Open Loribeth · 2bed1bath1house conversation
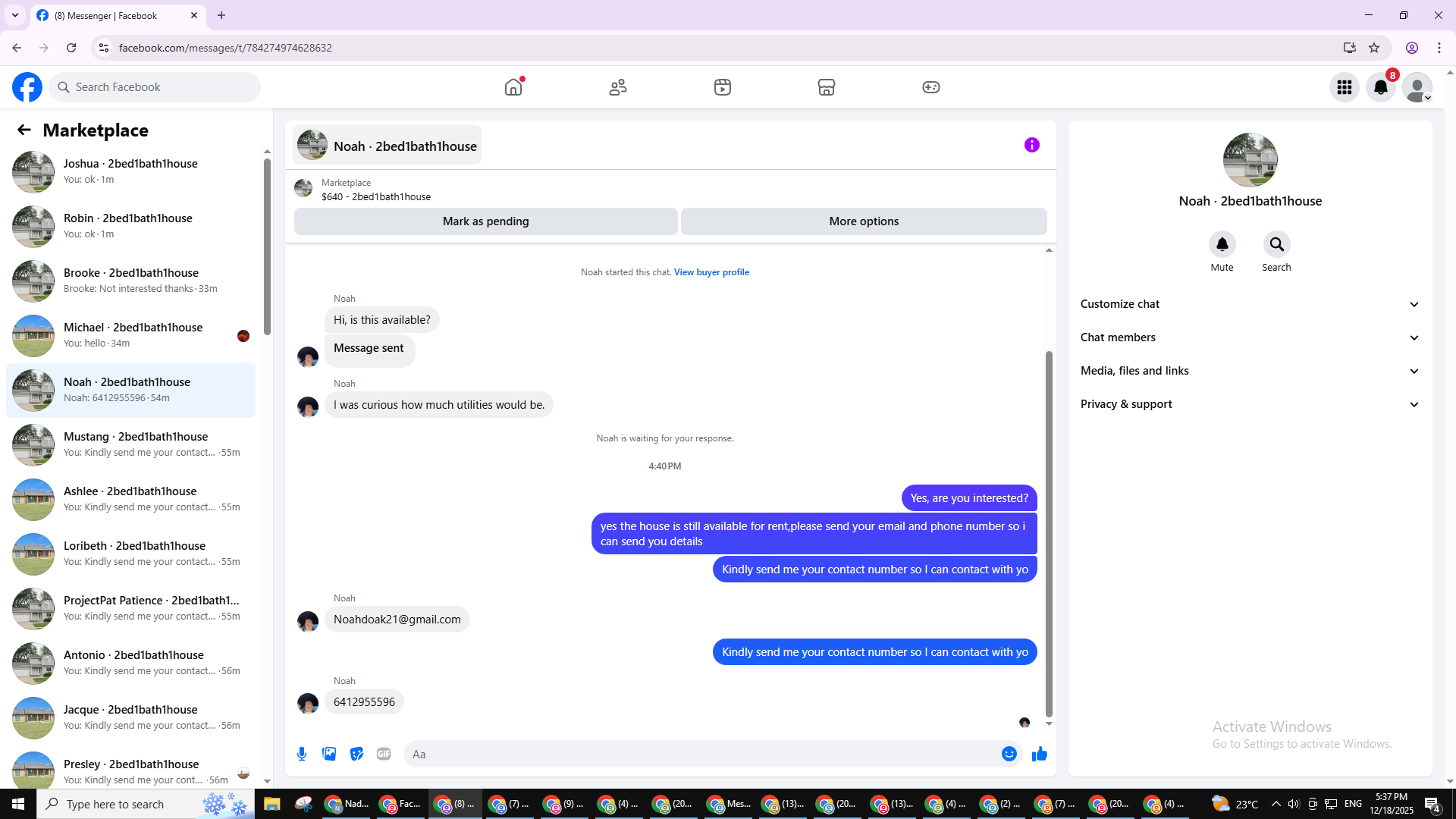This screenshot has width=1456, height=819. pos(131,554)
